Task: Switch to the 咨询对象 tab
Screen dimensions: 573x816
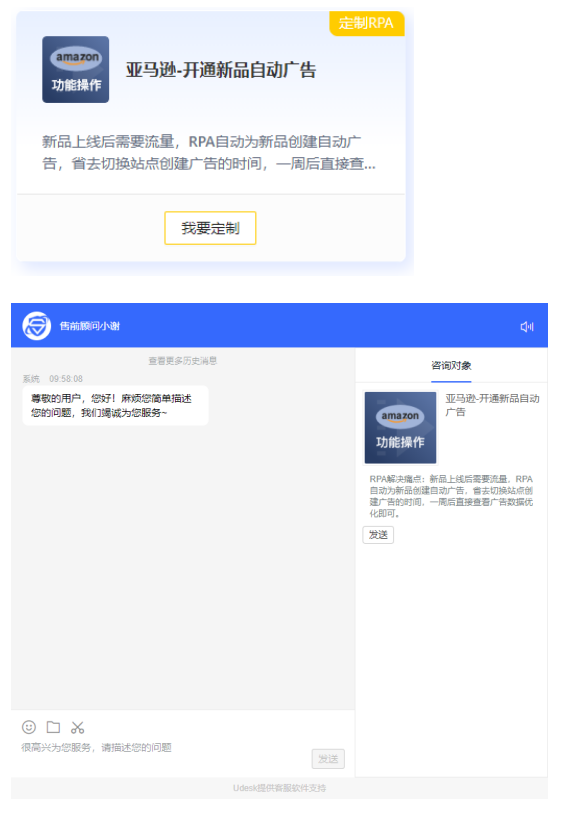Action: 451,365
